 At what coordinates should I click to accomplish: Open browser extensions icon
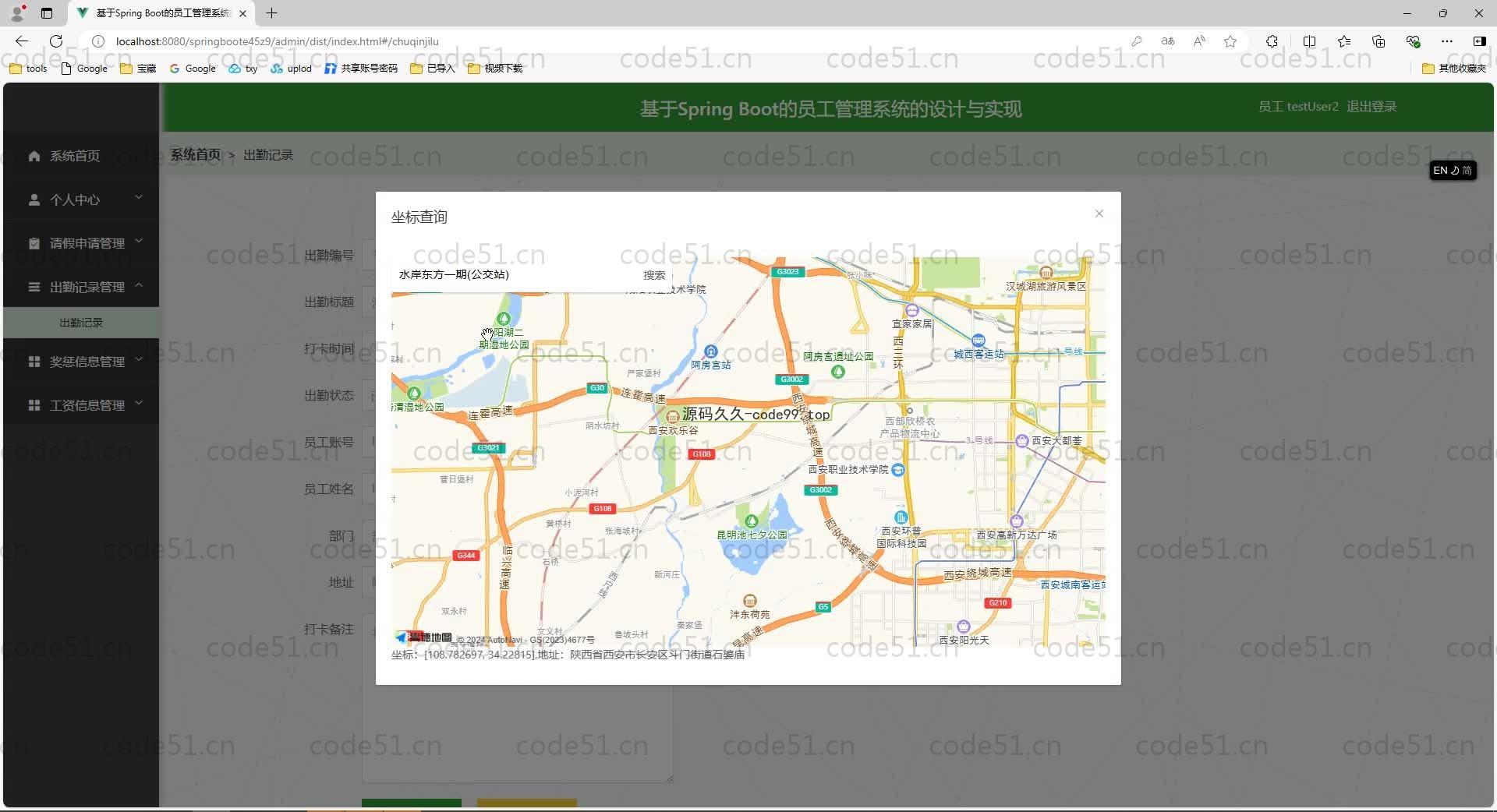(x=1272, y=41)
